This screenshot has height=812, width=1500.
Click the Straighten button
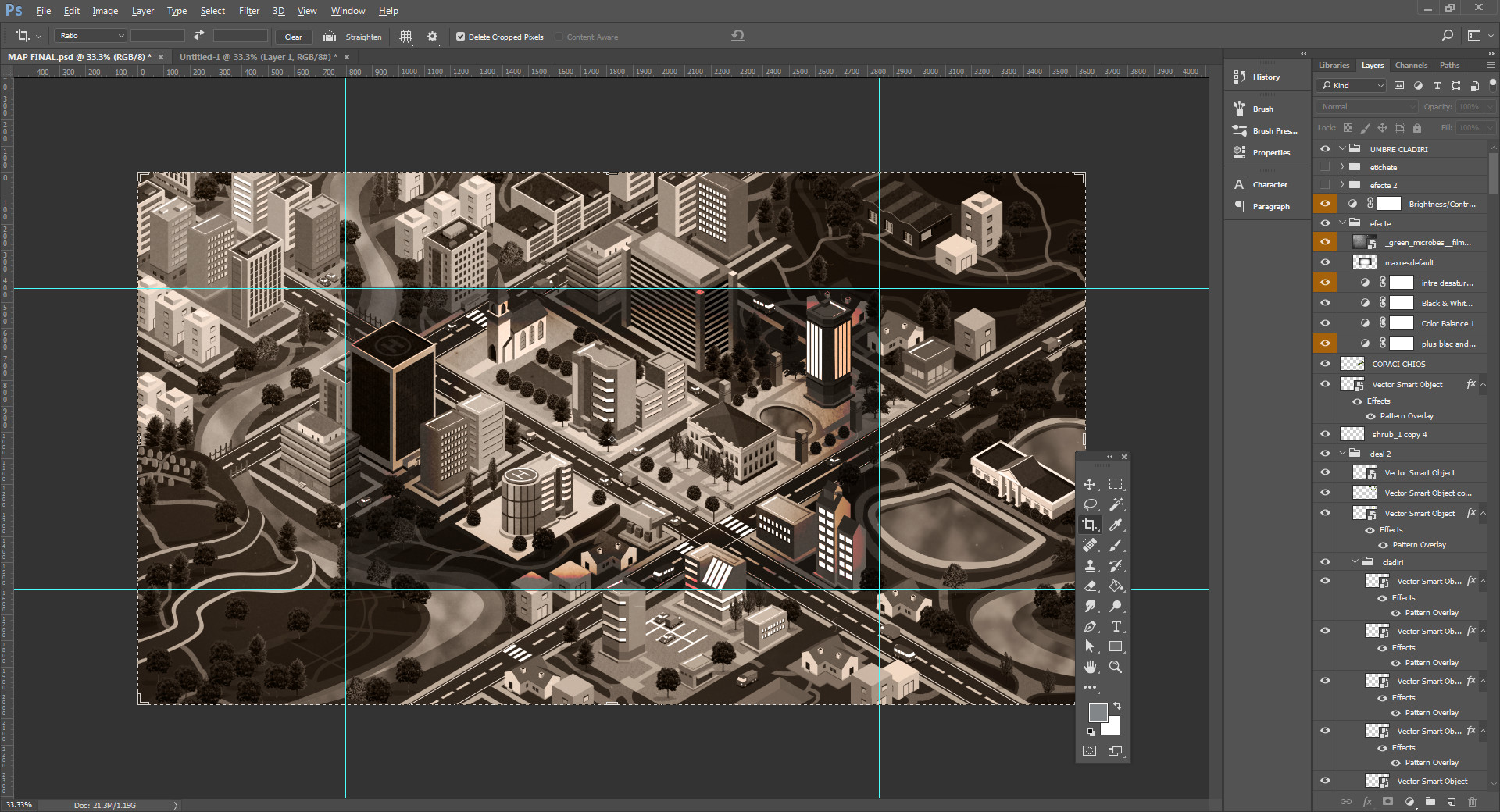[x=354, y=37]
